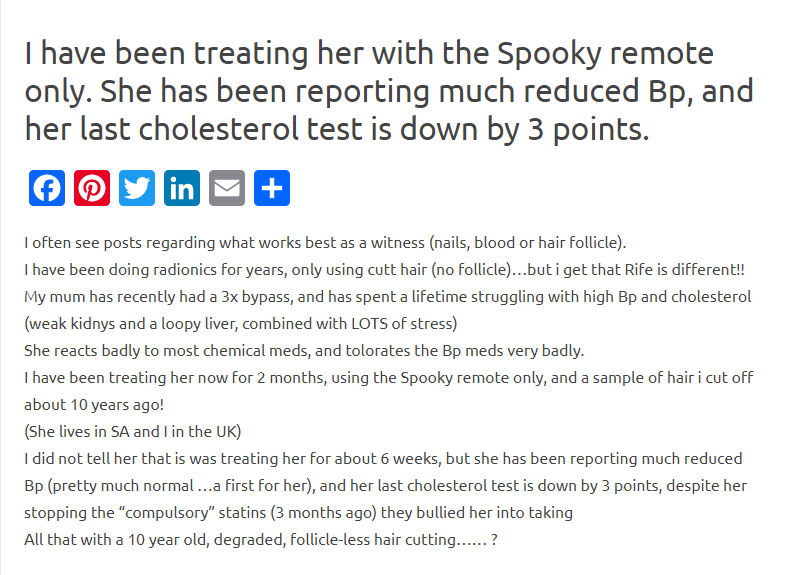Click the "She lives in SA" line

pyautogui.click(x=131, y=432)
